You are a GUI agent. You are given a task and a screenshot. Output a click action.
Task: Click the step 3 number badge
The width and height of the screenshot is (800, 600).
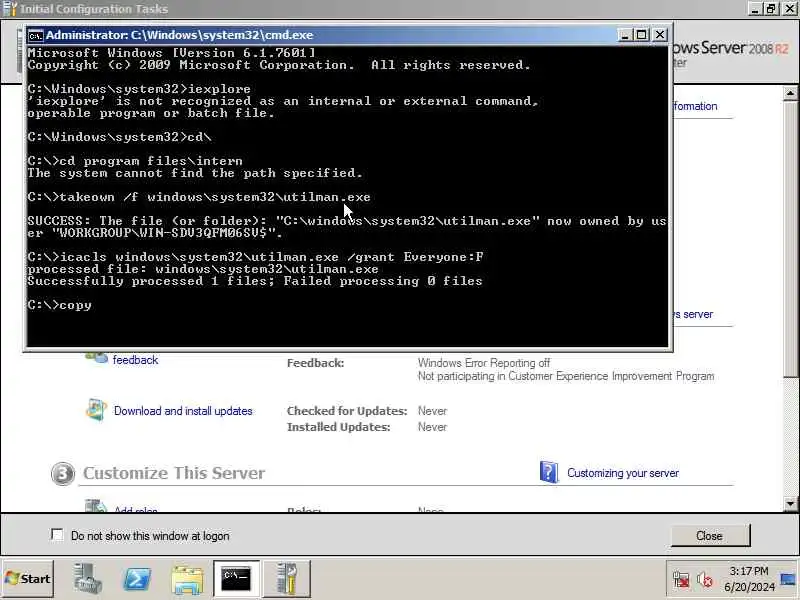[63, 473]
